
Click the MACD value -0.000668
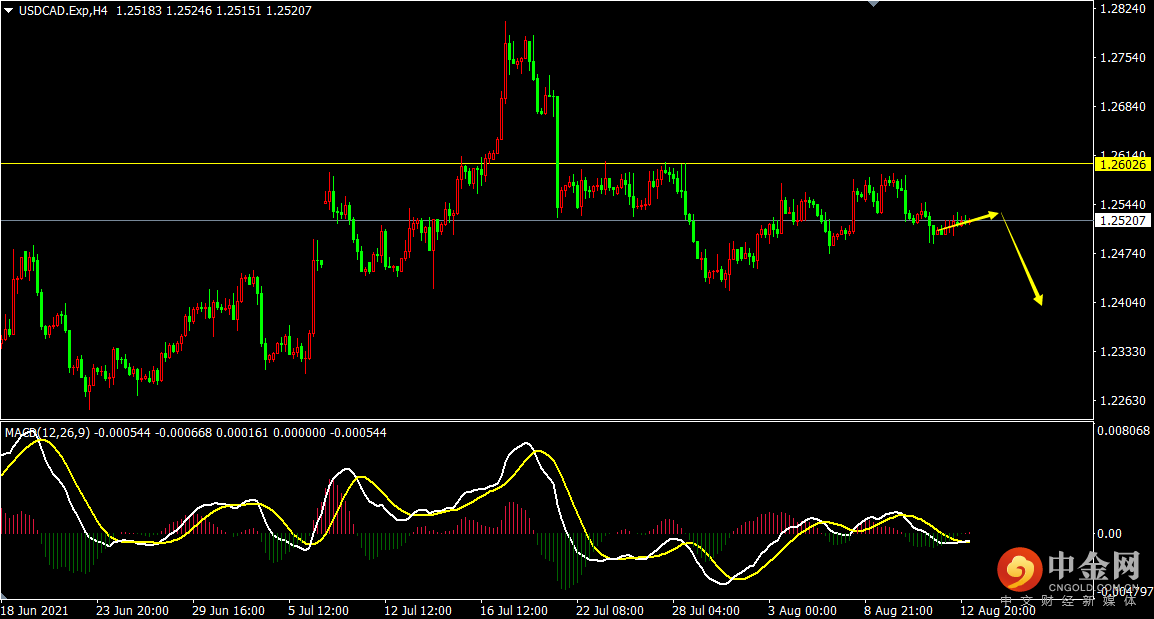tap(181, 433)
